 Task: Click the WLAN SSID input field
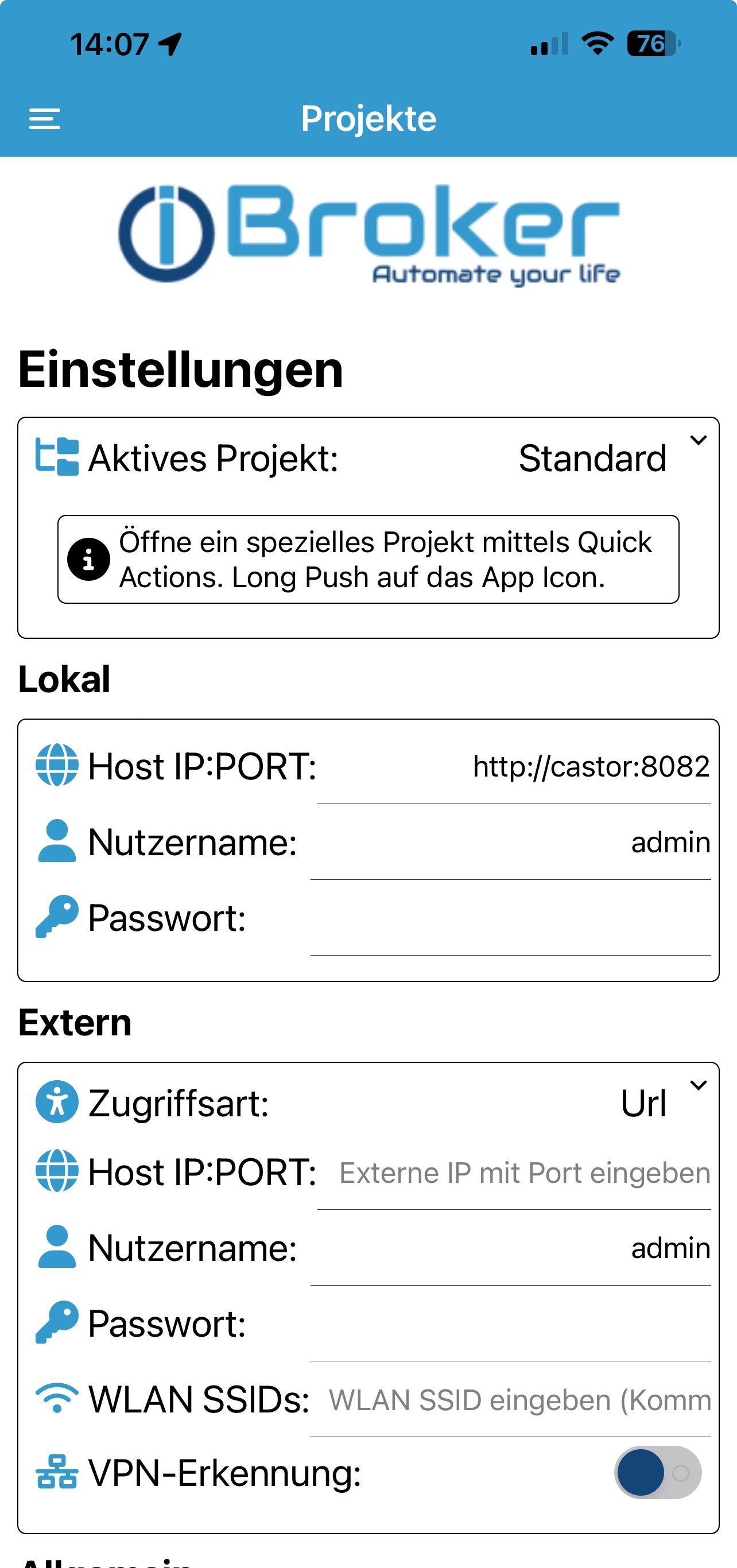511,1400
